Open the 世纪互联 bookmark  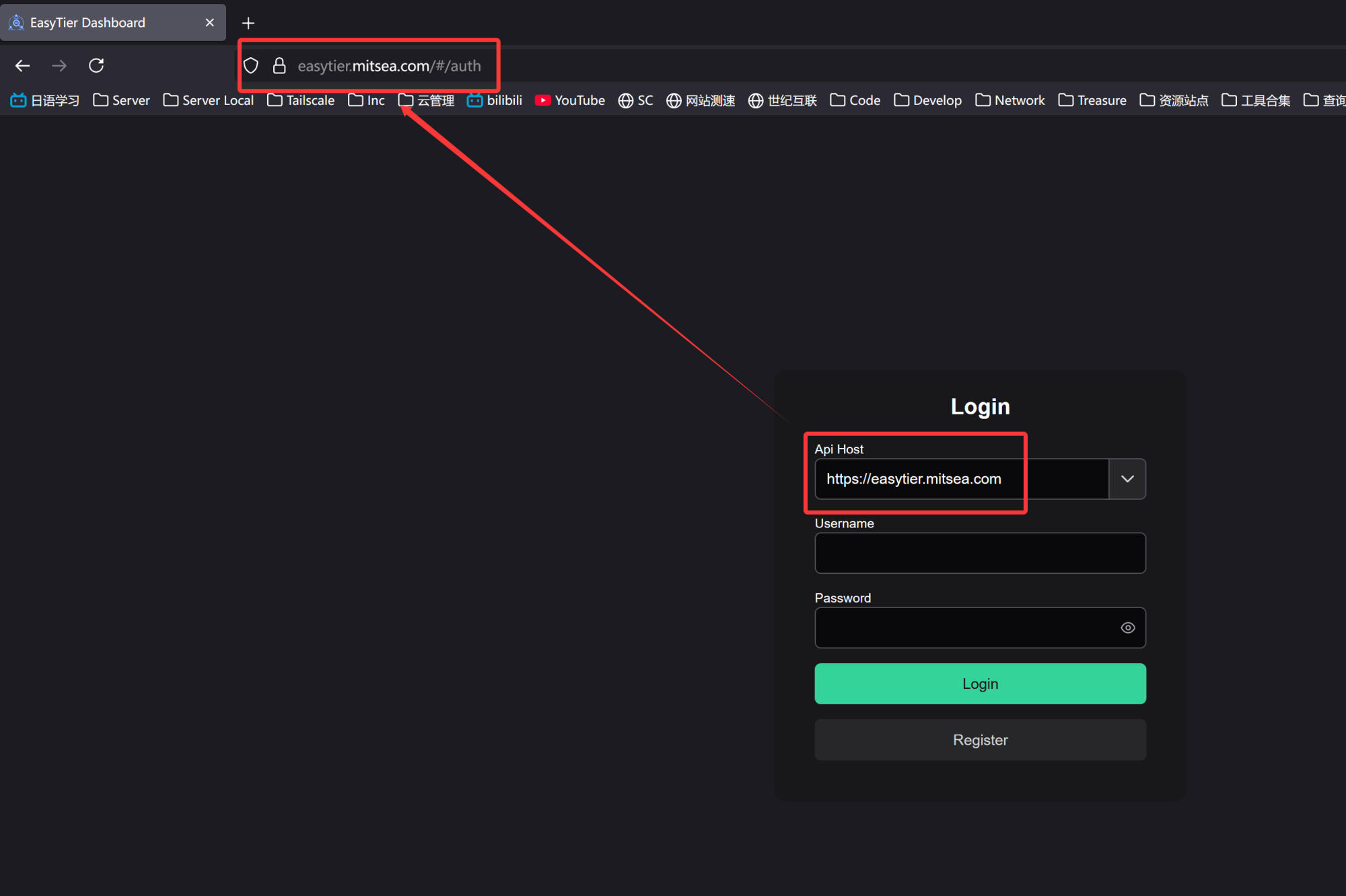[x=782, y=100]
